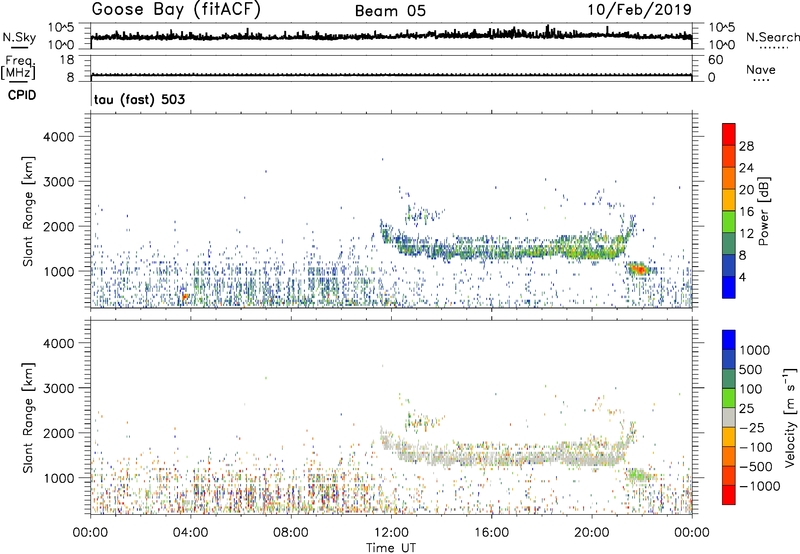Click the 'Time UT' axis label
The height and width of the screenshot is (554, 800).
coord(391,548)
